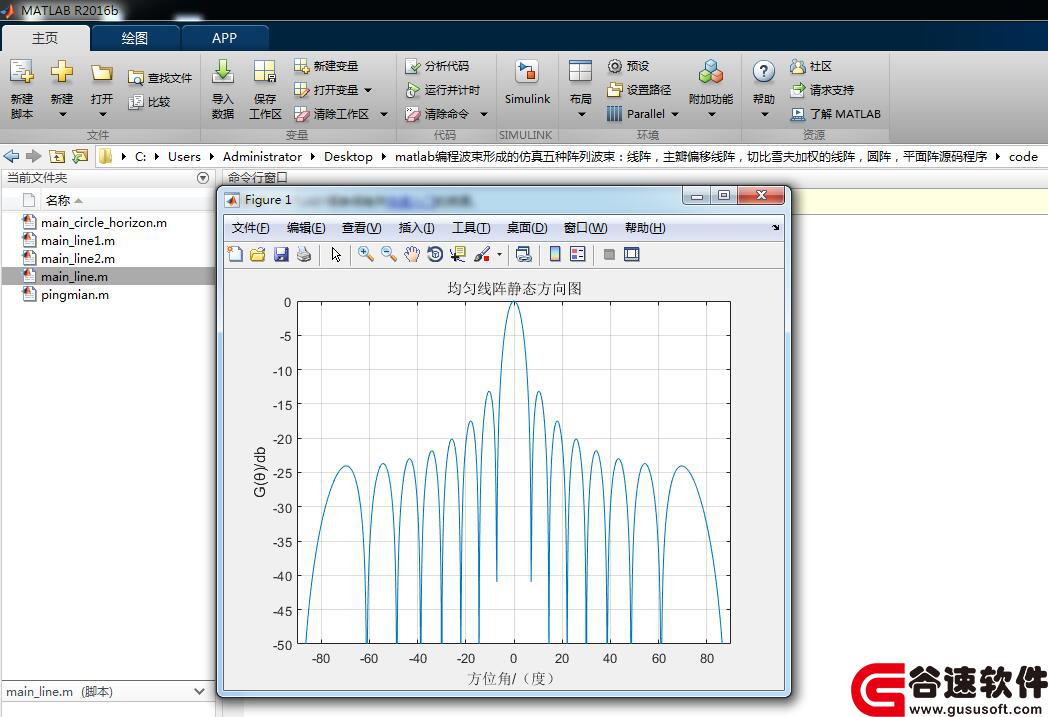Click Open File icon in Figure toolbar
This screenshot has width=1048, height=717.
[x=258, y=254]
